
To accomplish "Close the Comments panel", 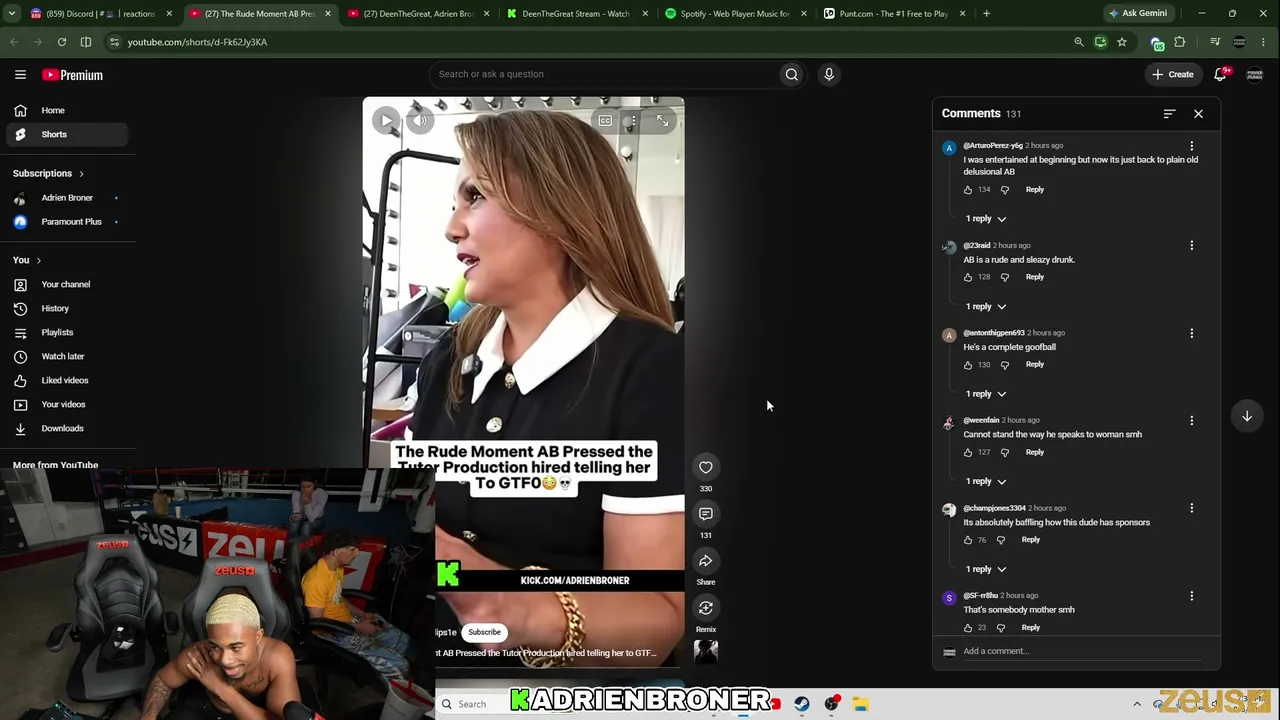I will point(1198,114).
